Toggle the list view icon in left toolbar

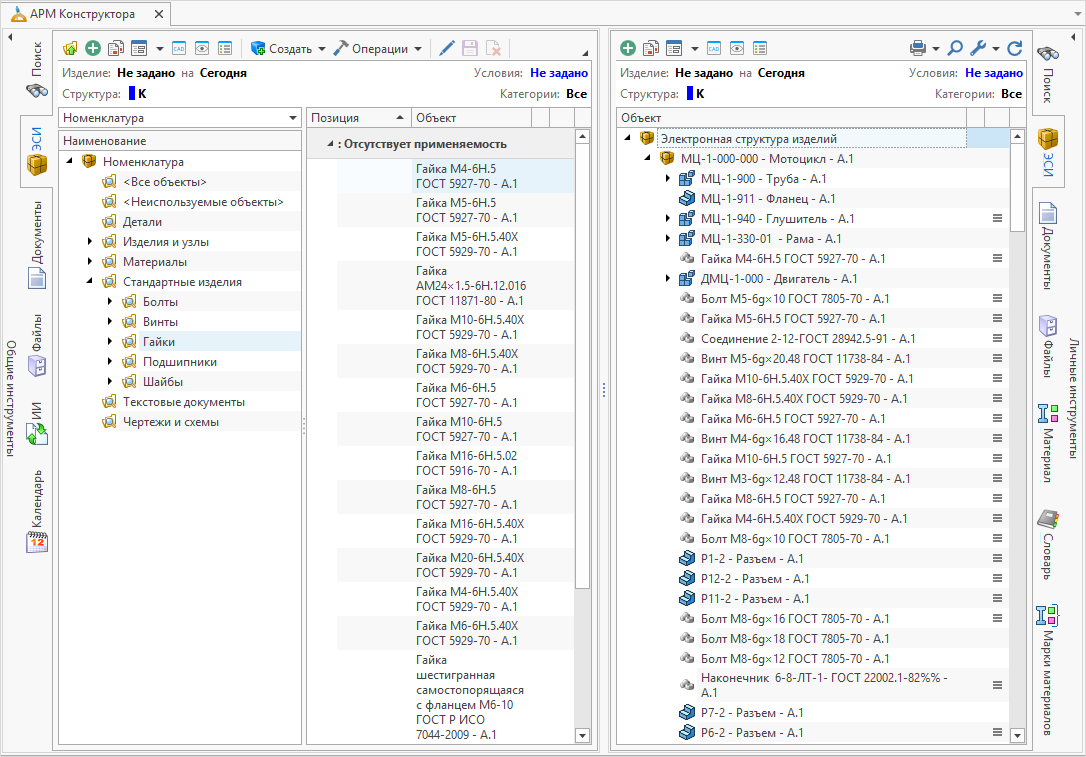click(225, 48)
